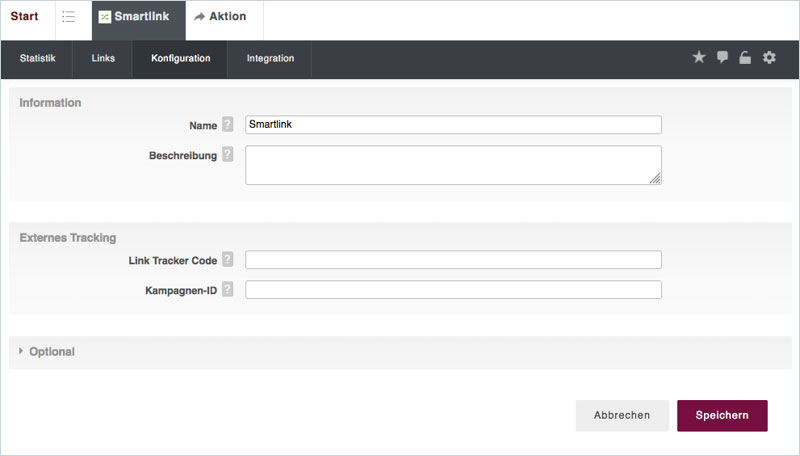800x456 pixels.
Task: Toggle the padlock lock icon
Action: [x=745, y=58]
